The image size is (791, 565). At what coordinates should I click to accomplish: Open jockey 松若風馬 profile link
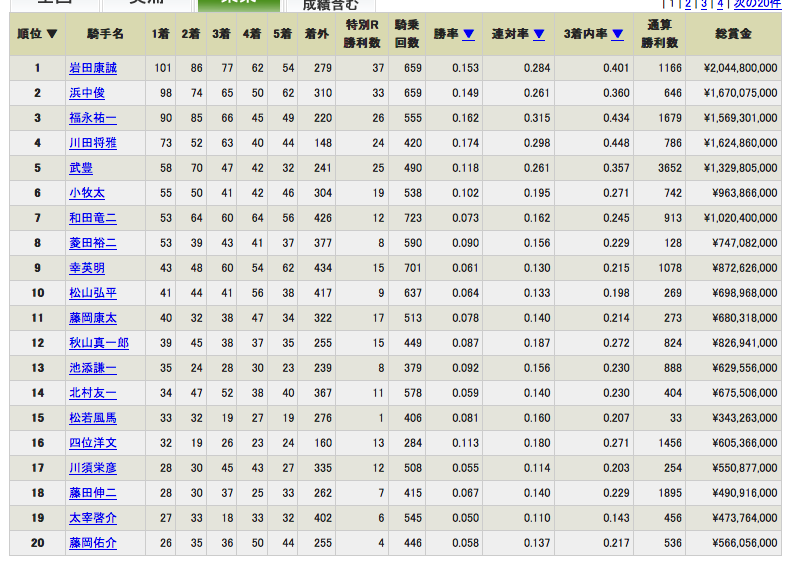point(93,418)
